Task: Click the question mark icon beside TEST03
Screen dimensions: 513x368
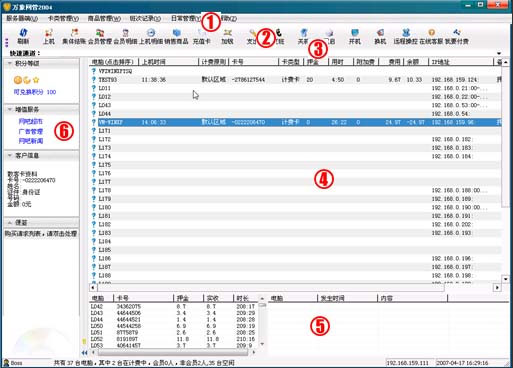Action: [x=94, y=80]
